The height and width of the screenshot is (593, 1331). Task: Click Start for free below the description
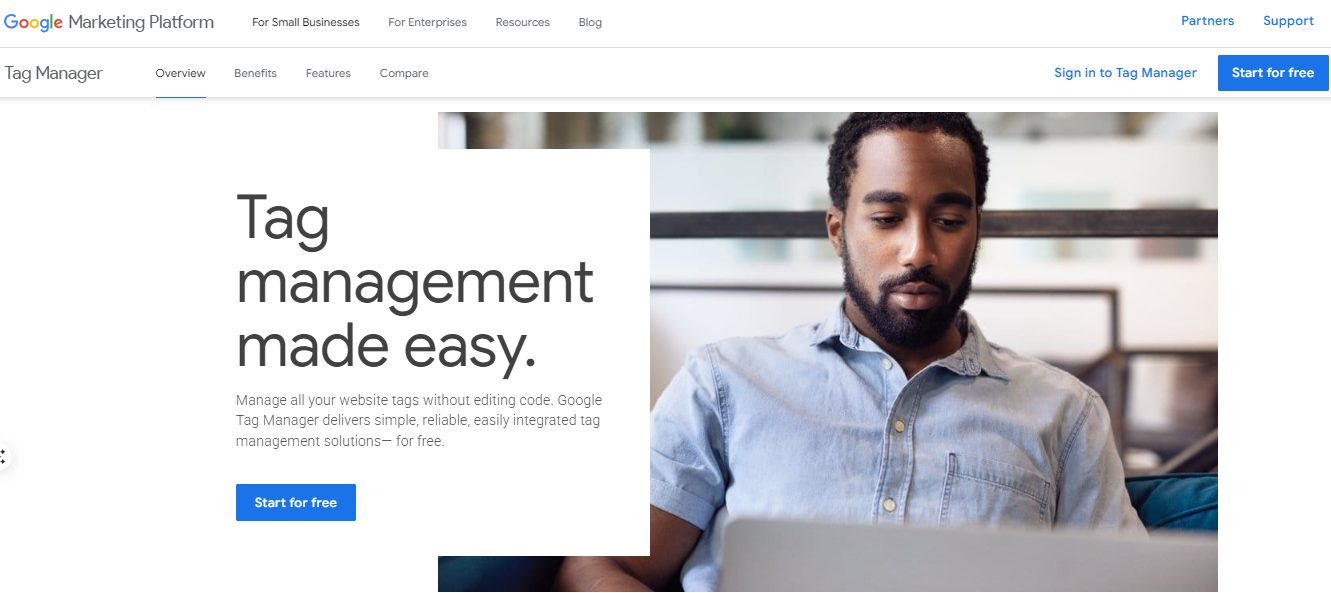(x=296, y=503)
